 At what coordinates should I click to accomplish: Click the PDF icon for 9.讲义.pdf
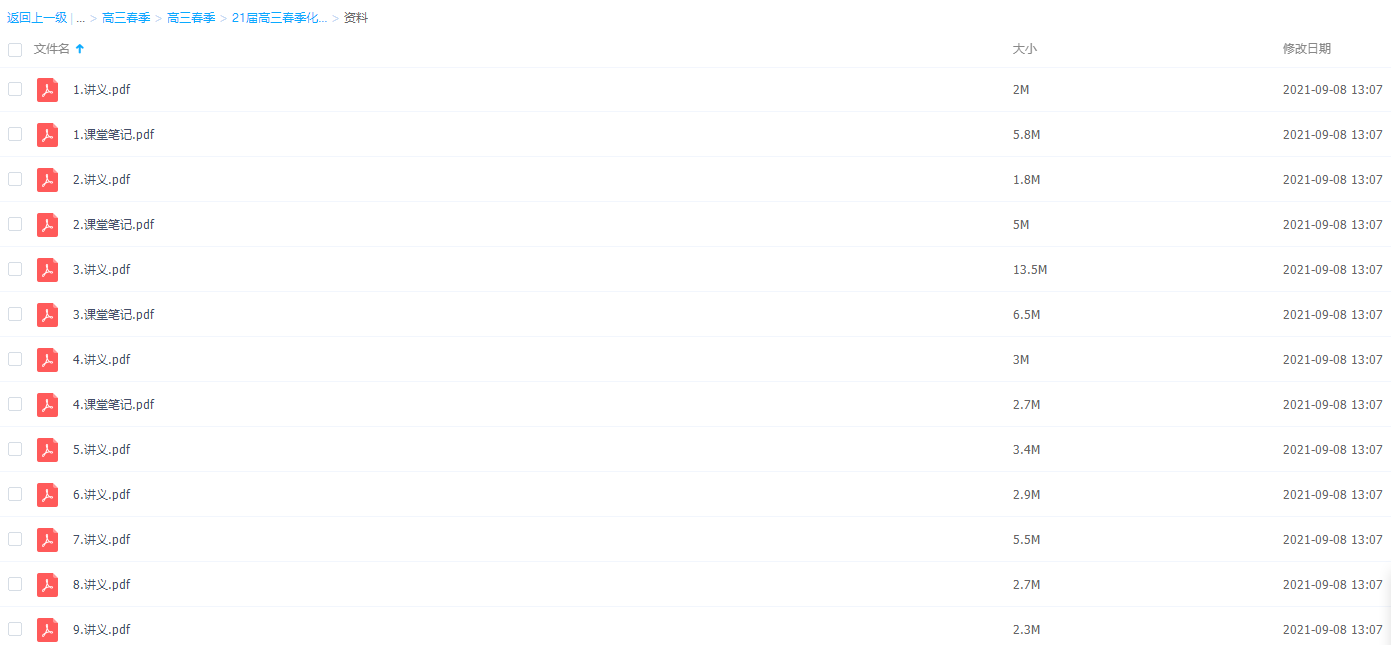[x=47, y=630]
